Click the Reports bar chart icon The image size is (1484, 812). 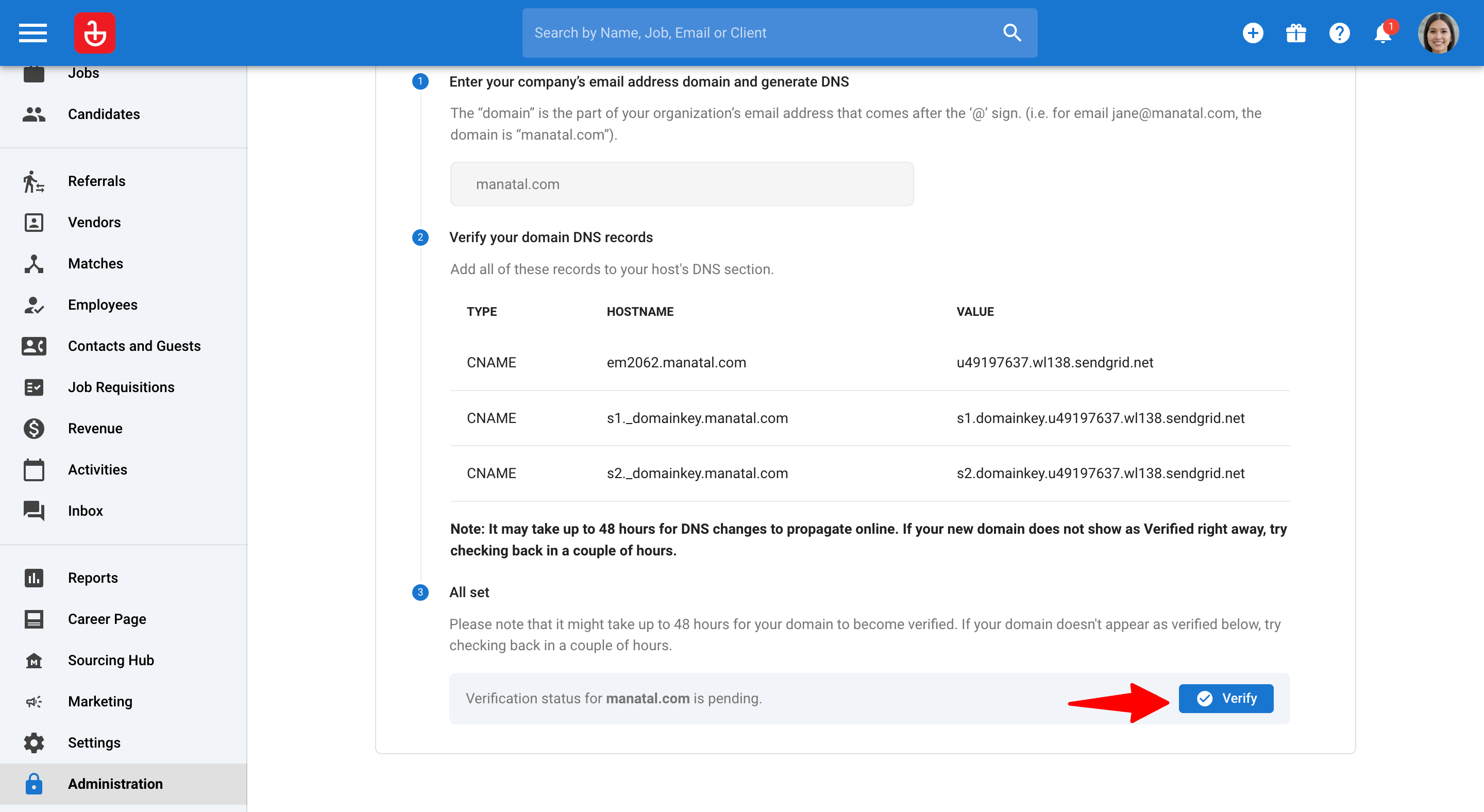[34, 578]
